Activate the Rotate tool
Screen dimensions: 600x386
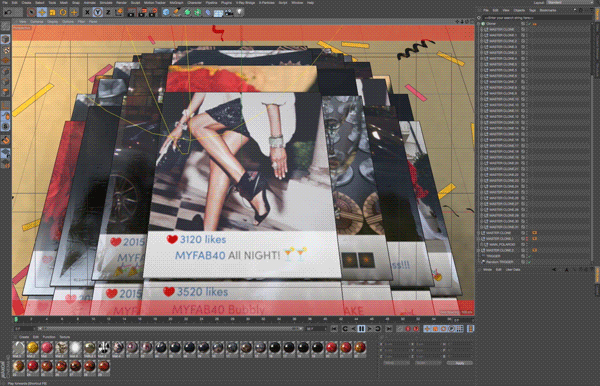(x=63, y=12)
